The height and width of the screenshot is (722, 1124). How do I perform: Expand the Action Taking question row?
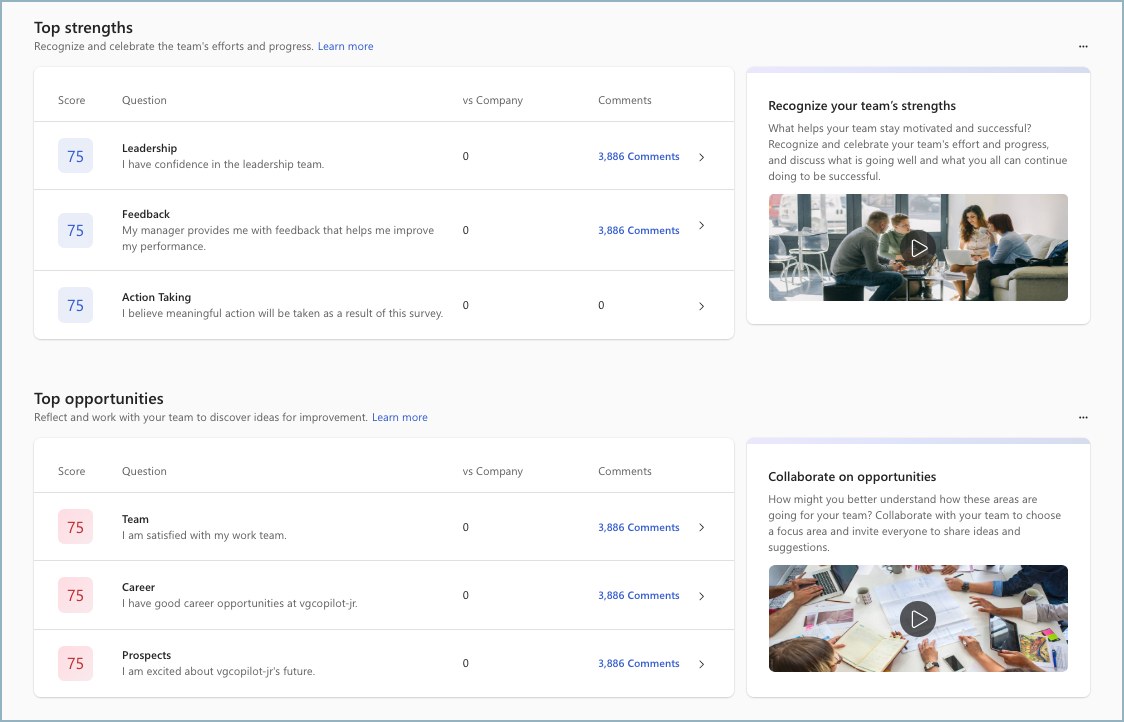(x=701, y=305)
